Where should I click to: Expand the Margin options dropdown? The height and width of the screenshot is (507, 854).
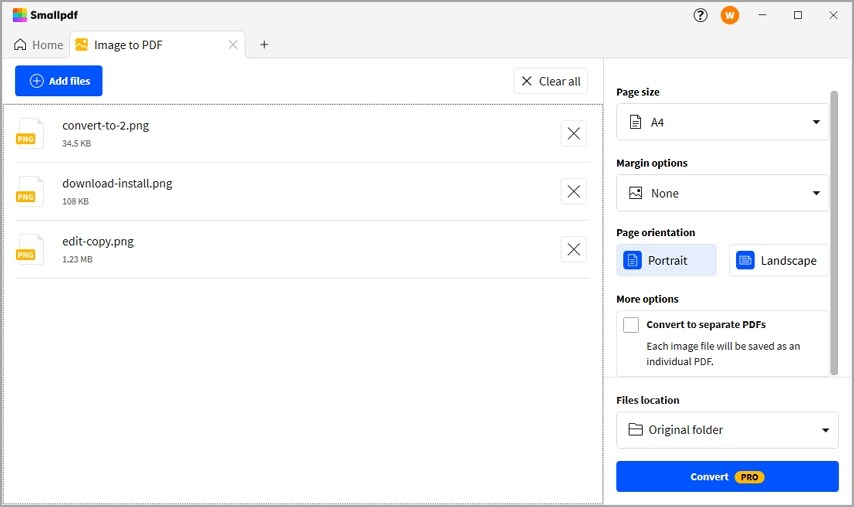pos(722,193)
